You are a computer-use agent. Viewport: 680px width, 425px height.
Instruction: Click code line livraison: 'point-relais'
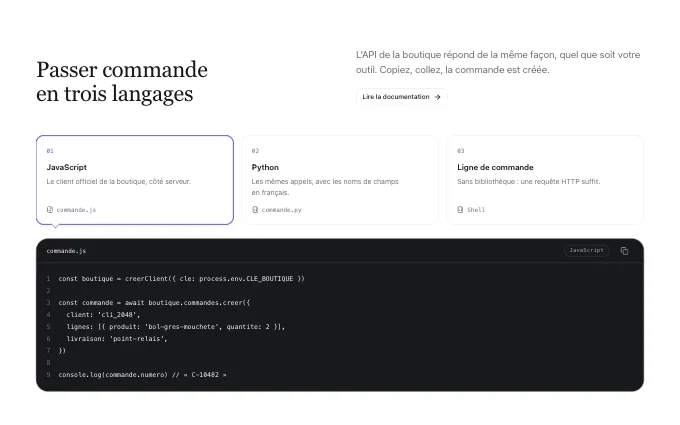pos(117,339)
